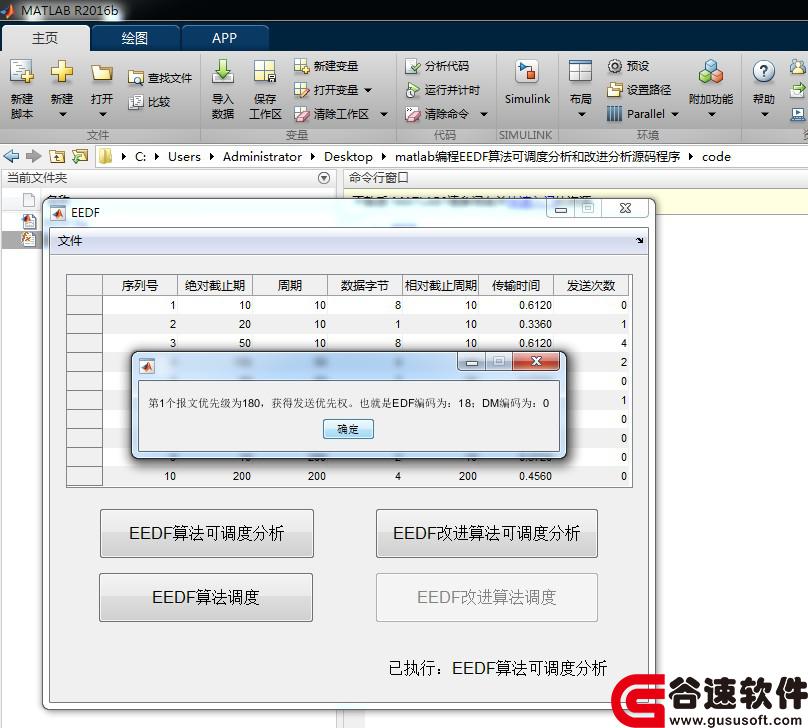Click the 确定 button in the dialog
Viewport: 808px width, 728px height.
coord(348,429)
